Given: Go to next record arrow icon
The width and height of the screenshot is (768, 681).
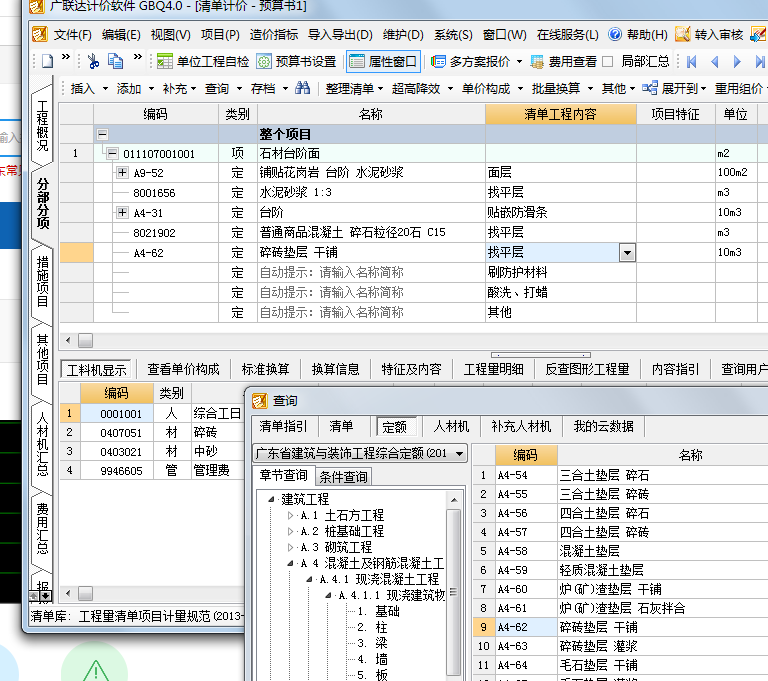Looking at the screenshot, I should click(x=737, y=61).
